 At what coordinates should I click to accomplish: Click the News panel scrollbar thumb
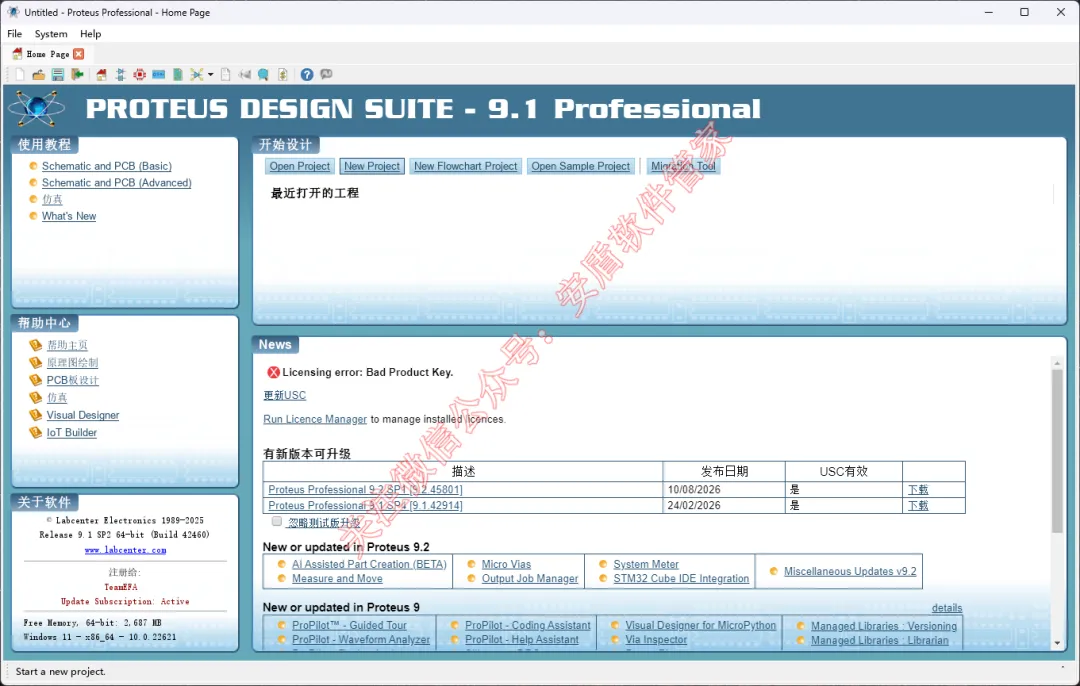(1057, 451)
